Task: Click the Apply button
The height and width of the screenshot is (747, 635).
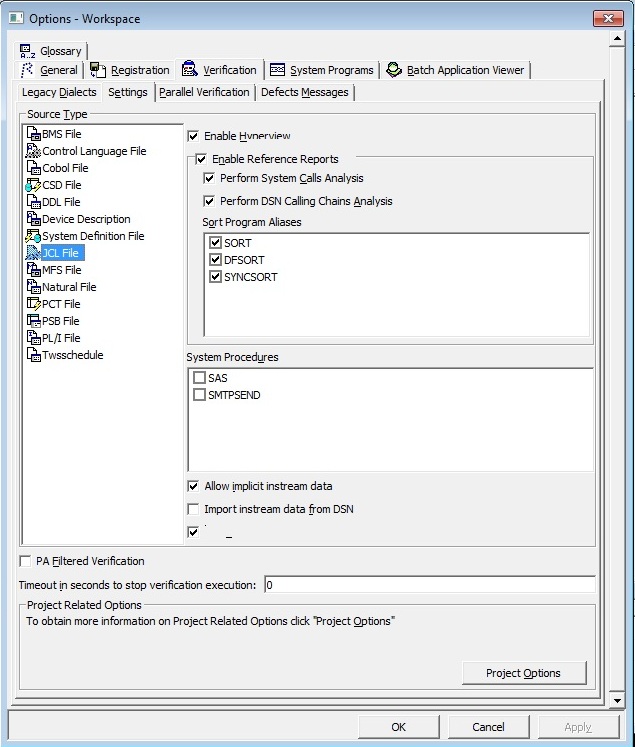Action: 578,727
